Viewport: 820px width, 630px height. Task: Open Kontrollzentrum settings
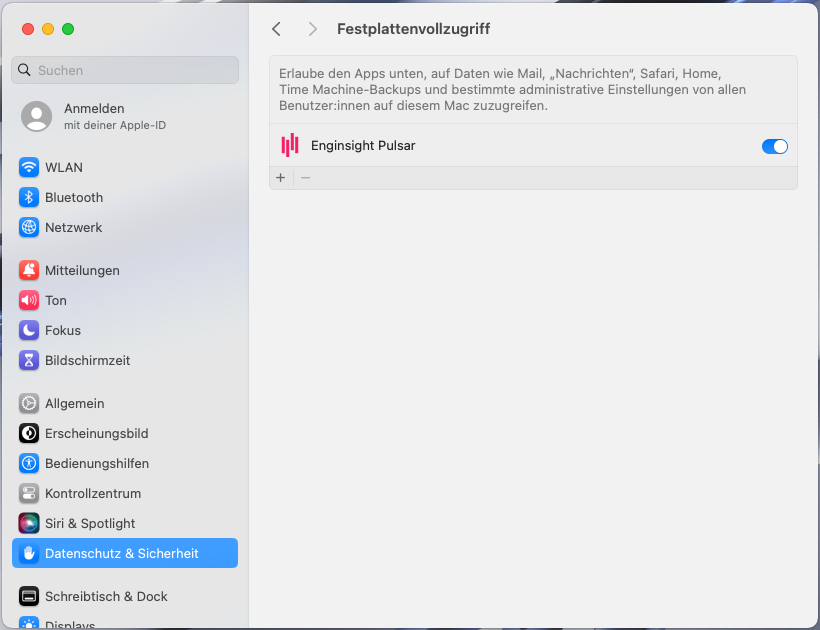[93, 493]
